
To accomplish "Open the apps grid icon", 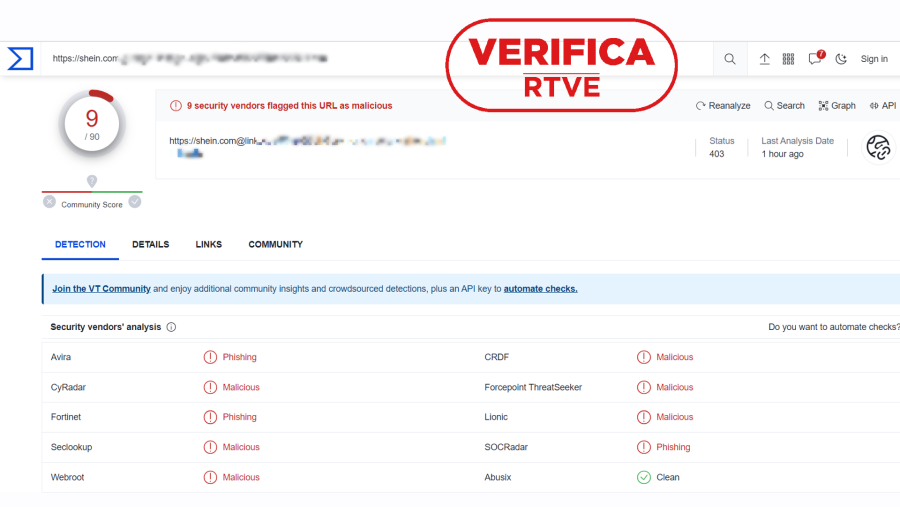I will [x=789, y=59].
